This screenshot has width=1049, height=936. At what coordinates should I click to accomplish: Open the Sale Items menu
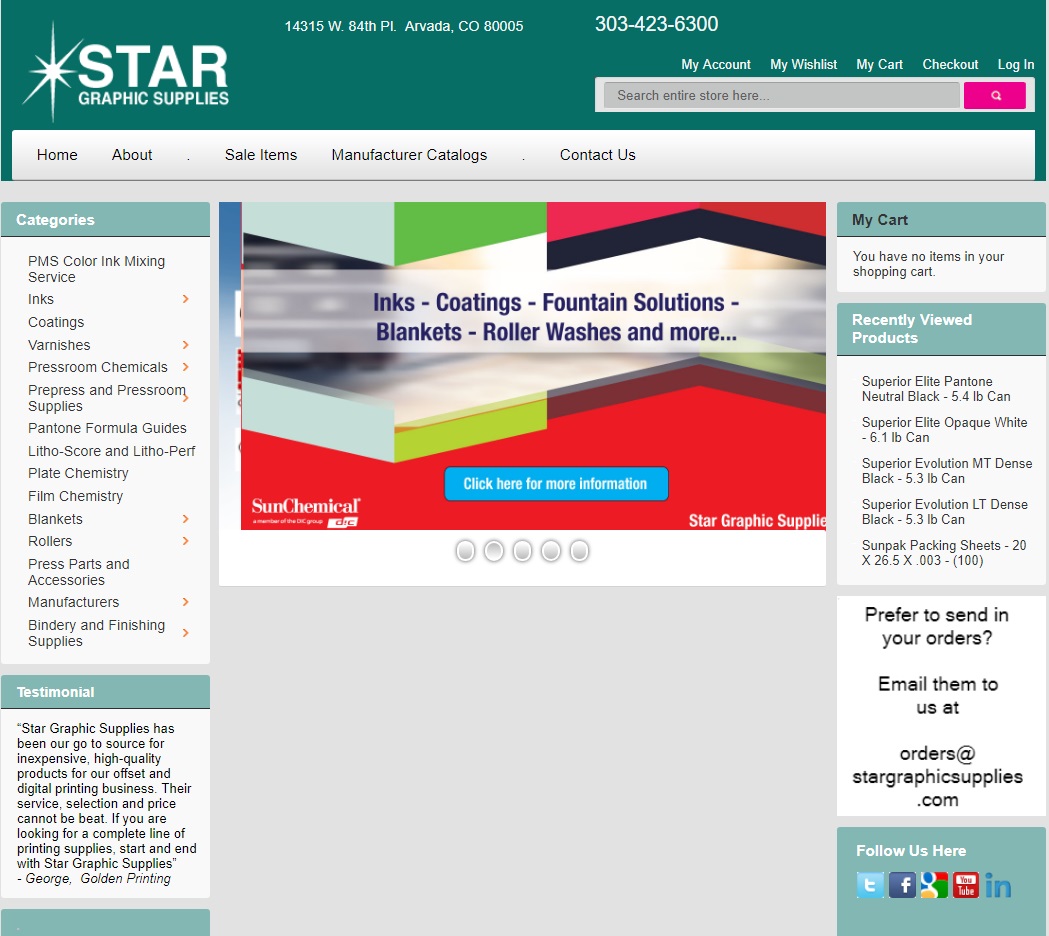coord(261,155)
